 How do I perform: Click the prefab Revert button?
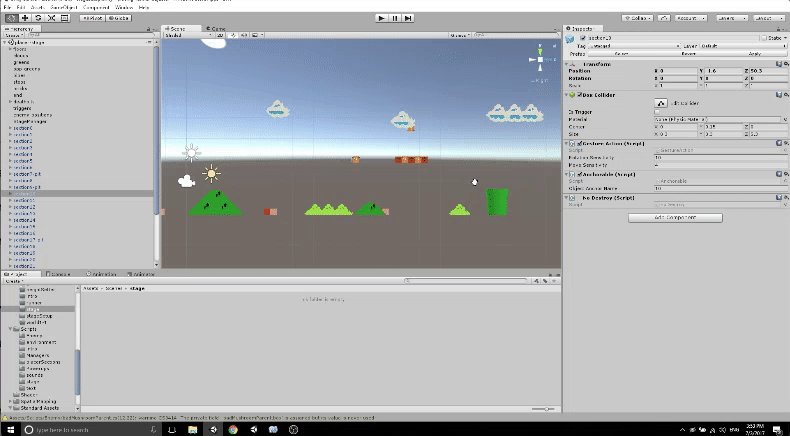(x=688, y=53)
